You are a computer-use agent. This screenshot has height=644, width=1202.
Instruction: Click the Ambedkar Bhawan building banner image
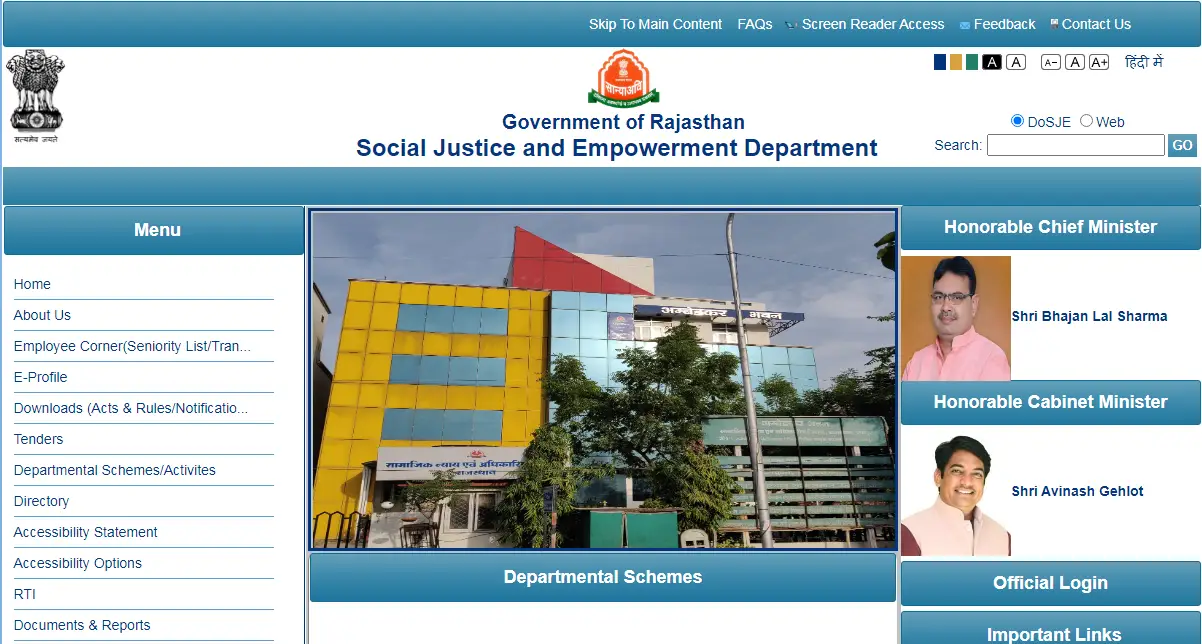click(x=603, y=379)
